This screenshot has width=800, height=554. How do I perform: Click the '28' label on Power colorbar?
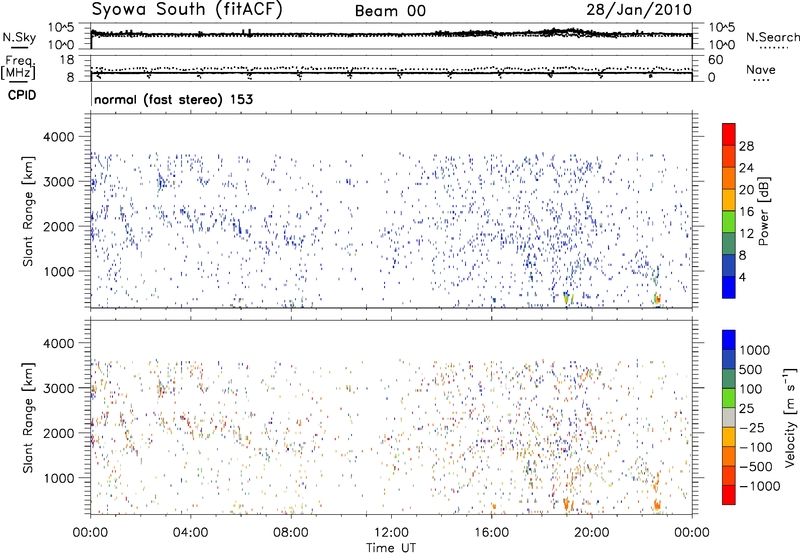click(x=746, y=146)
